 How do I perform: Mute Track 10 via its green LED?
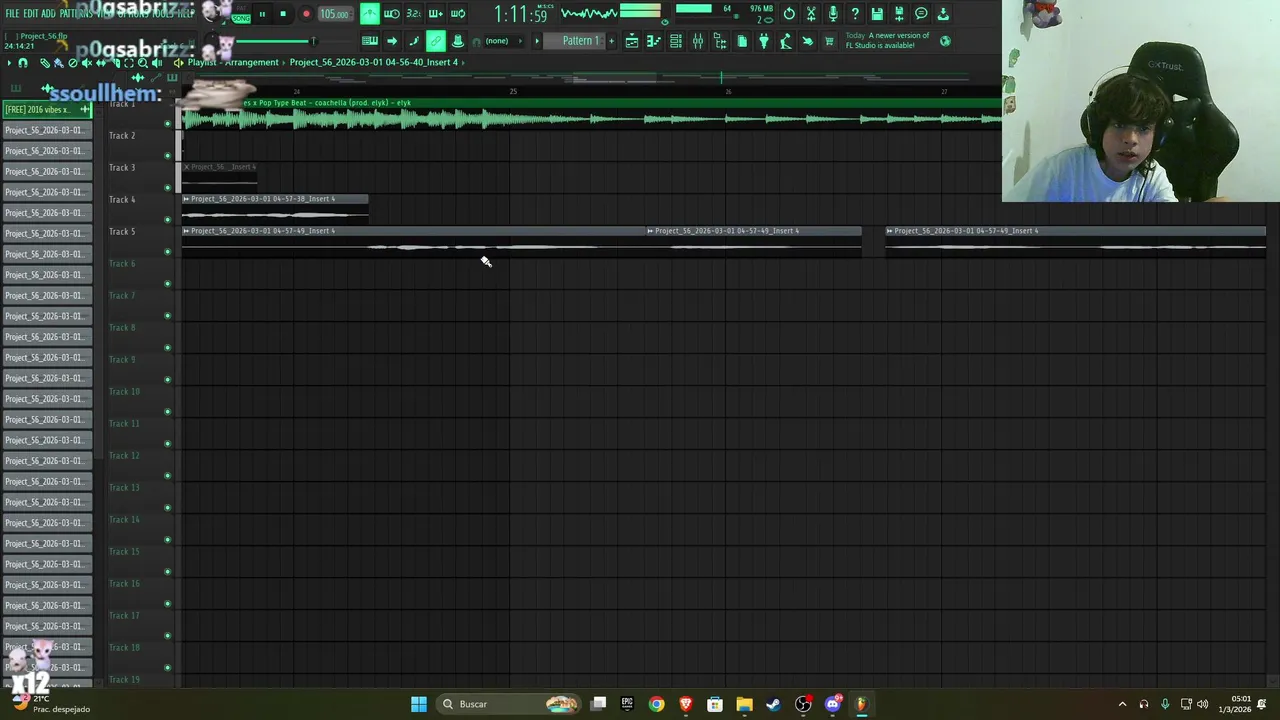tap(167, 412)
